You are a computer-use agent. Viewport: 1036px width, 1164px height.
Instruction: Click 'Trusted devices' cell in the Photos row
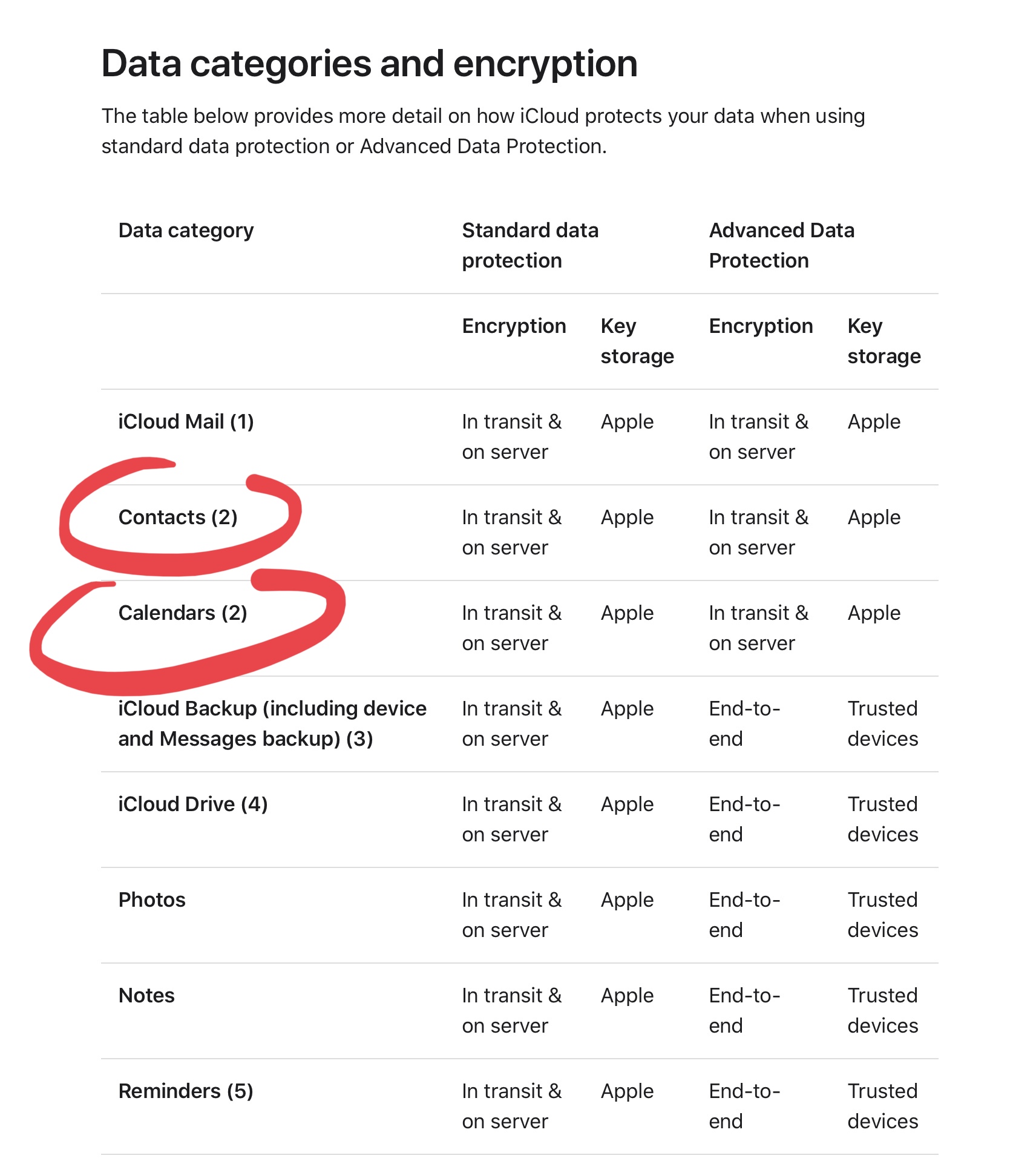883,915
